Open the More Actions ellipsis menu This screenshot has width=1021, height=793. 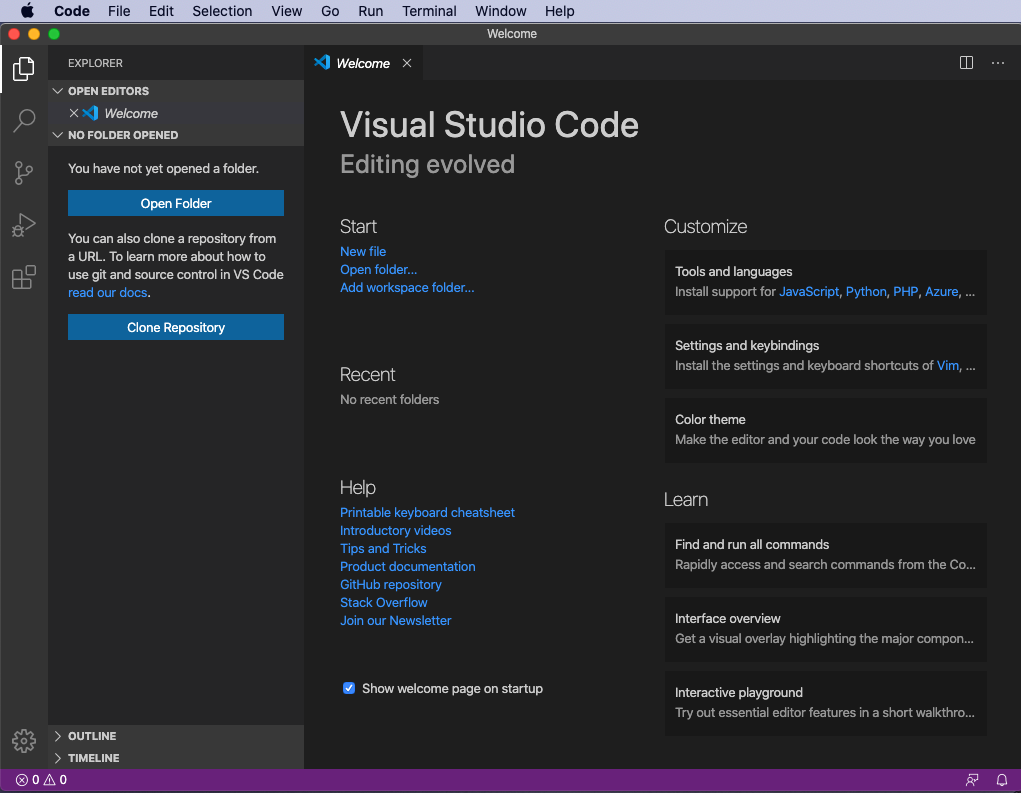click(997, 63)
